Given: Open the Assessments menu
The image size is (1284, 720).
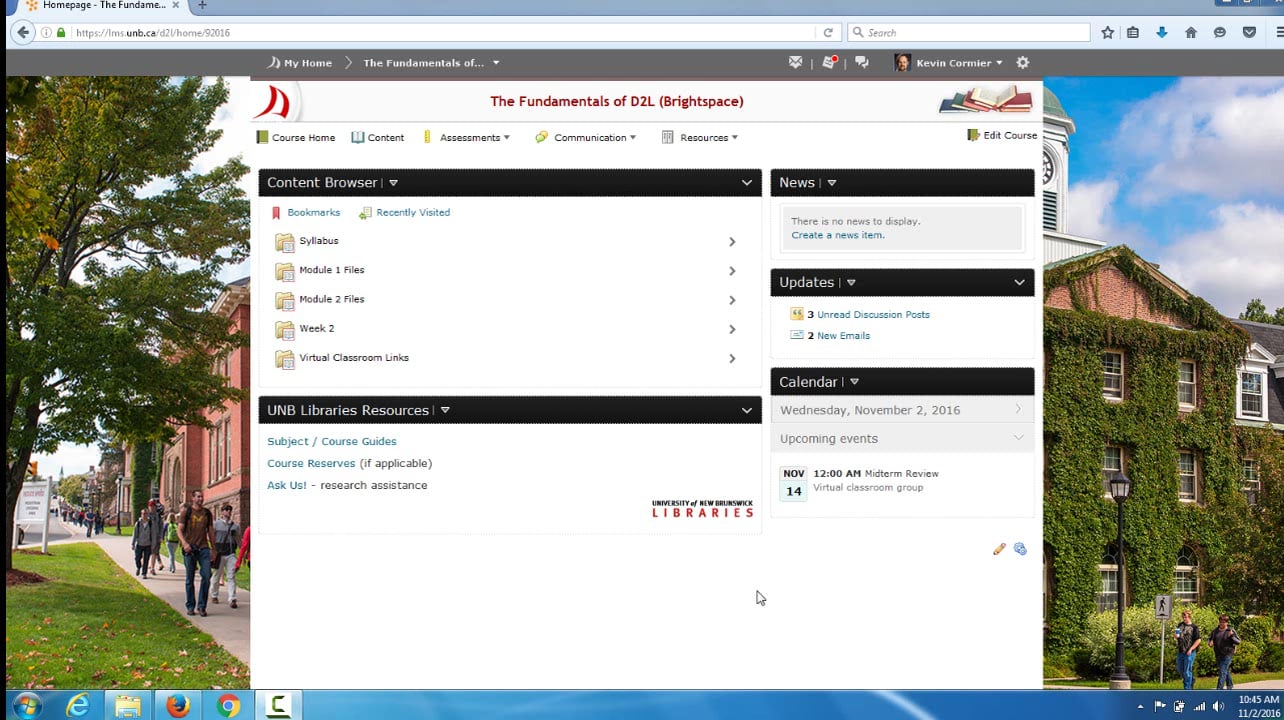Looking at the screenshot, I should [x=467, y=138].
